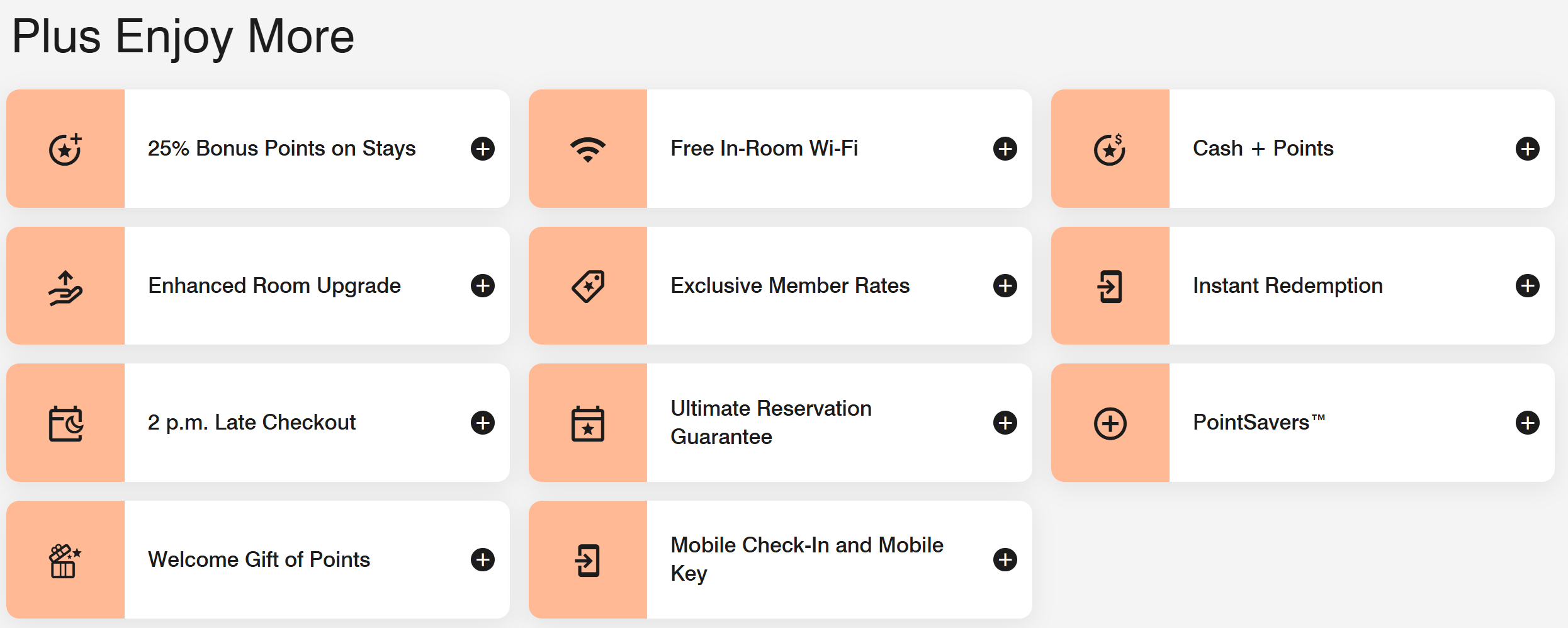Expand the Mobile Check-In and Mobile Key card
Viewport: 1568px width, 628px height.
click(x=1005, y=559)
